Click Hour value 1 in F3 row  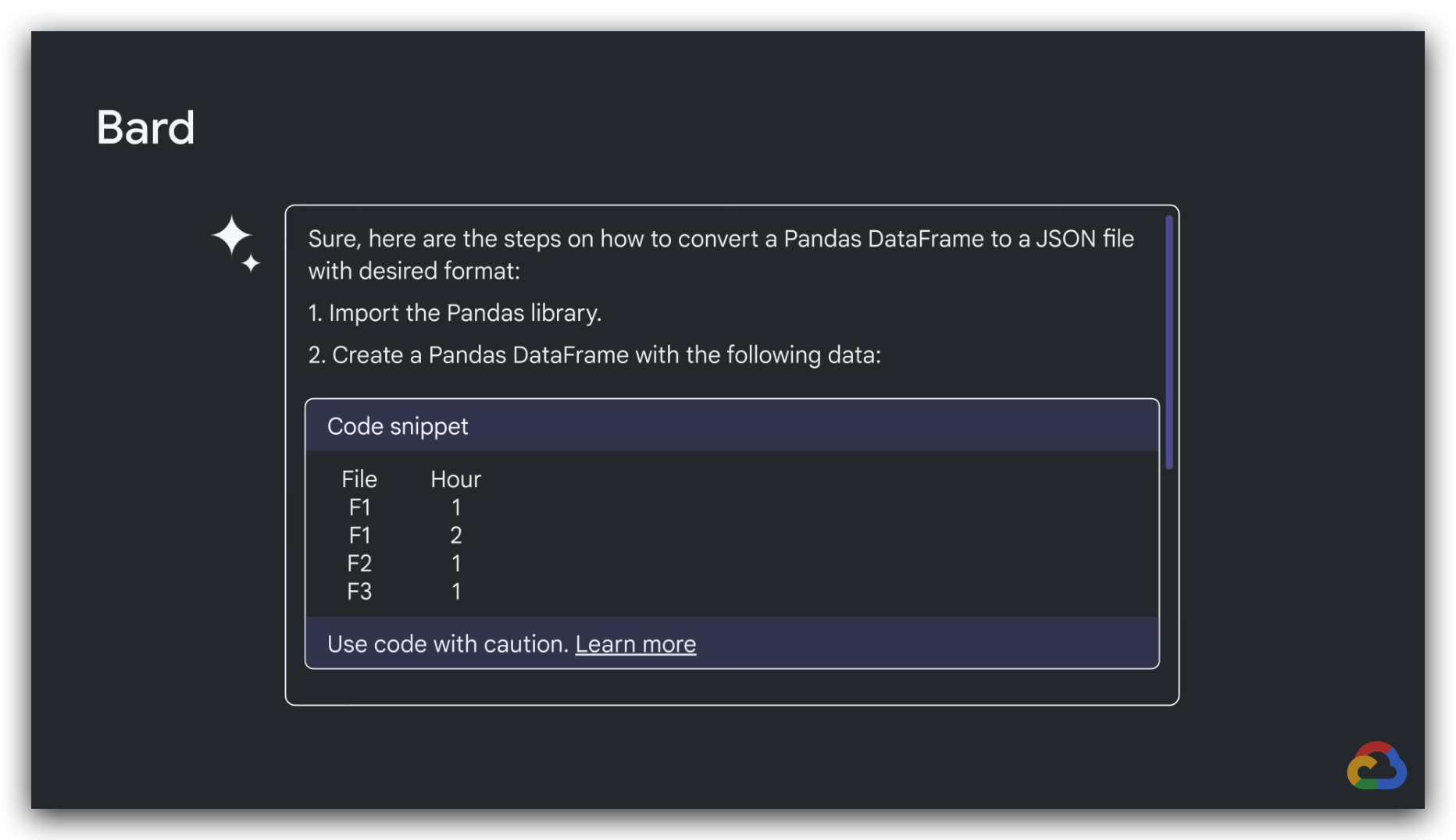pos(456,592)
